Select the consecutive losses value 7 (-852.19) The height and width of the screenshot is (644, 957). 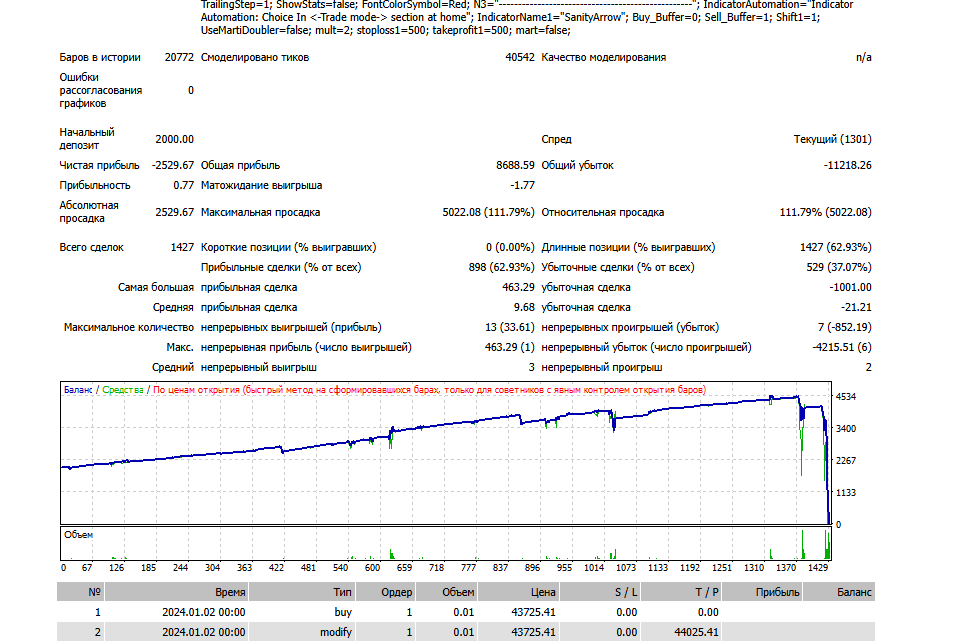coord(845,327)
